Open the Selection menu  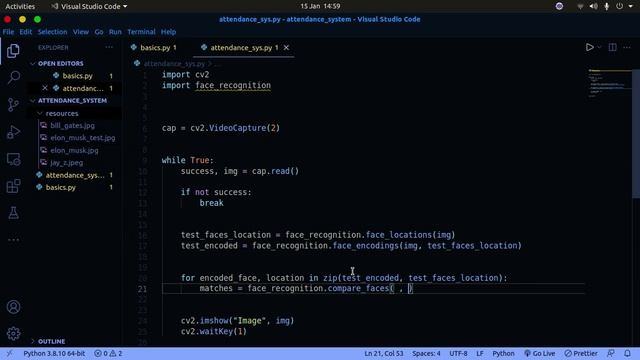pos(52,32)
